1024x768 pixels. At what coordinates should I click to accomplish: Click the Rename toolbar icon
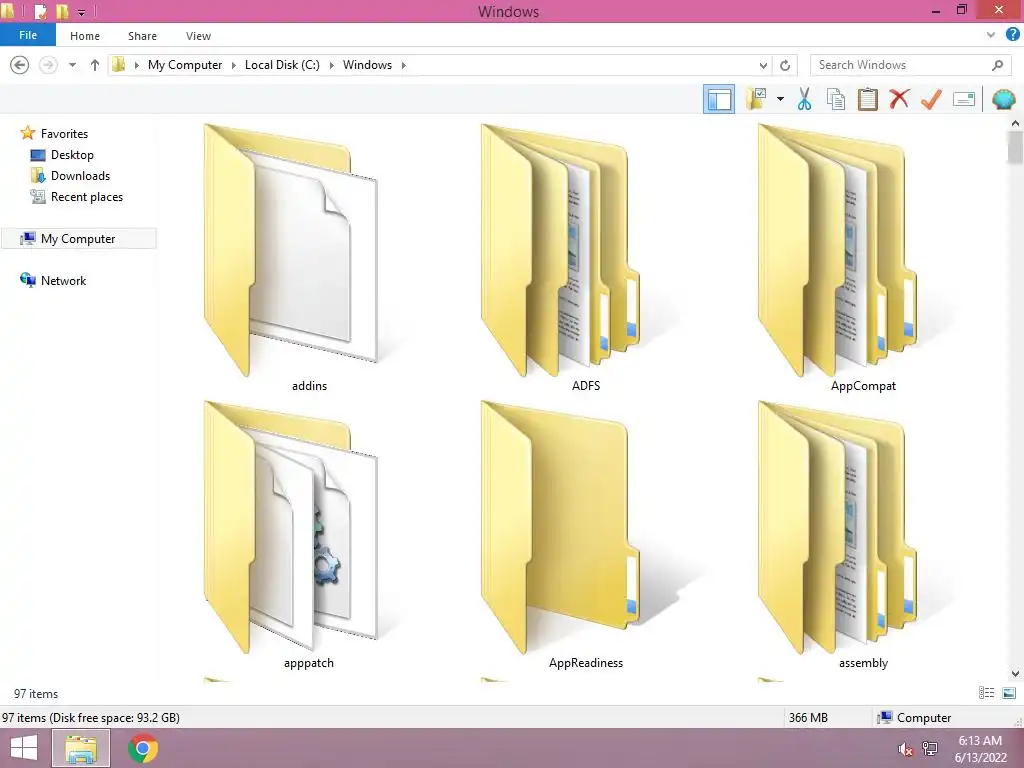coord(964,99)
